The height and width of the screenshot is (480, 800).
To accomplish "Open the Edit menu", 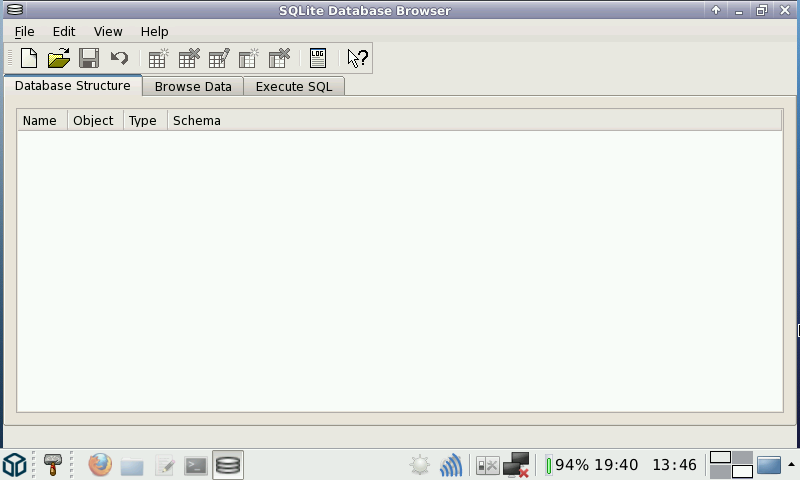I will click(x=64, y=32).
